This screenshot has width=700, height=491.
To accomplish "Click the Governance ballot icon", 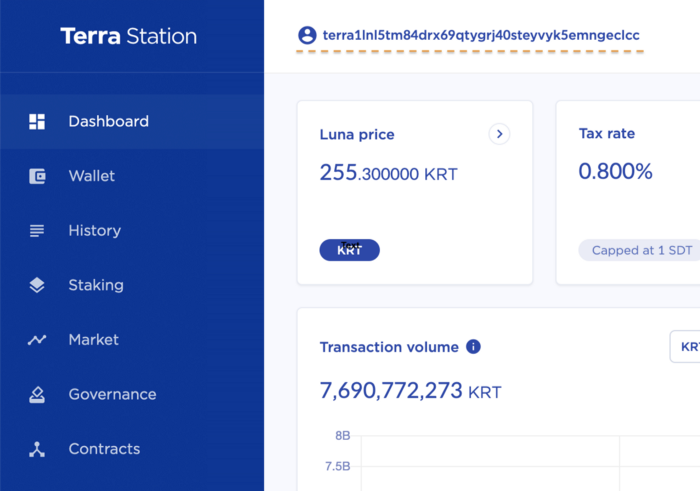I will (x=37, y=395).
